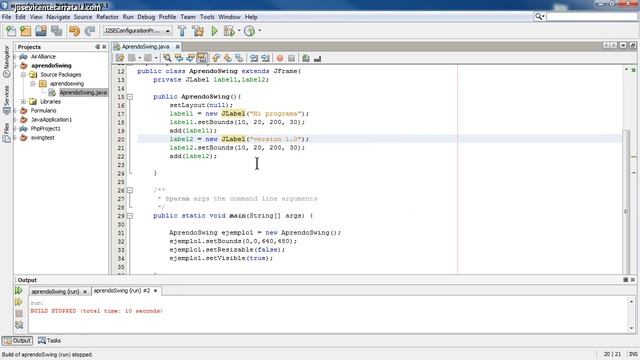Click Shift Line Left editor icon
This screenshot has width=640, height=360.
tap(254, 58)
